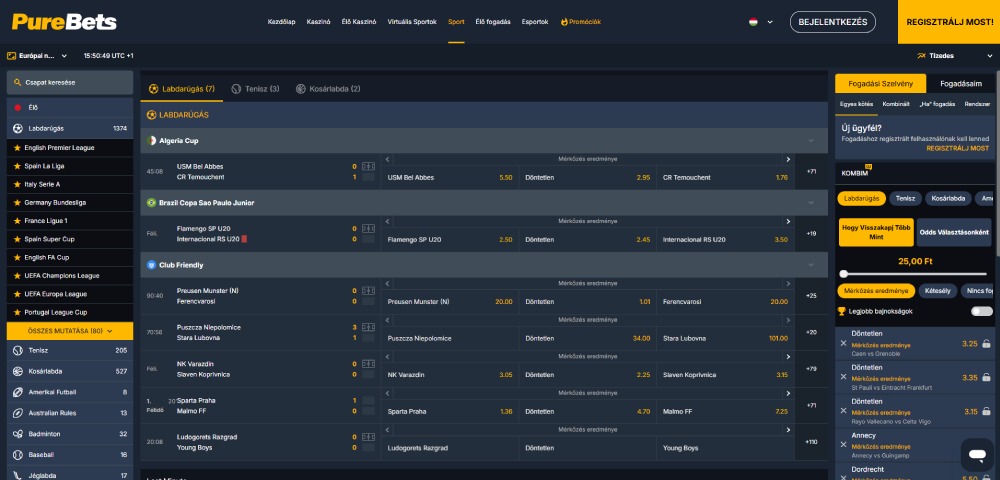Screen dimensions: 1000x480
Task: Collapse the Algeria Cup section
Action: [811, 141]
